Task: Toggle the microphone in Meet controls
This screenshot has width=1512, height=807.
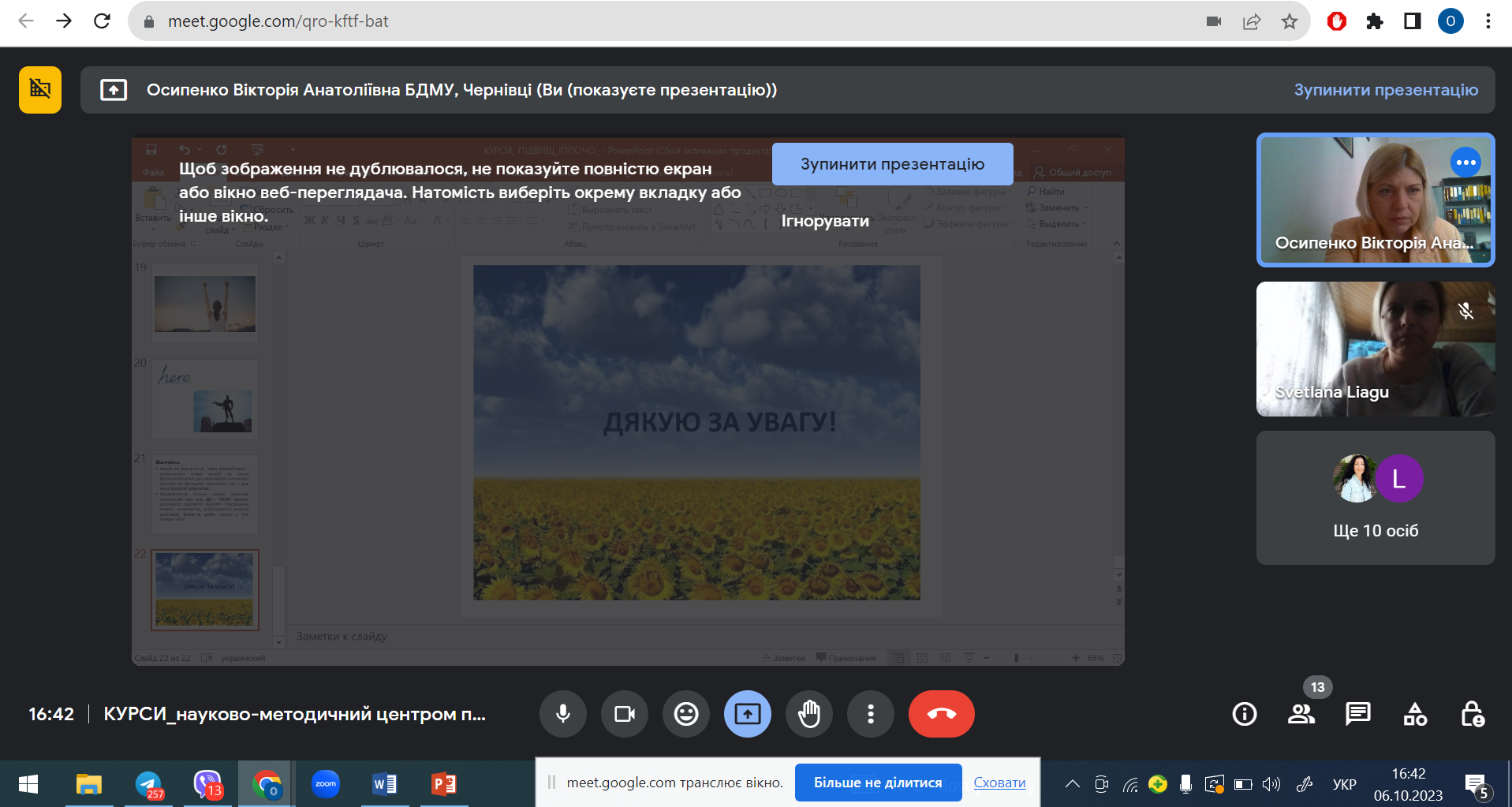Action: click(563, 714)
